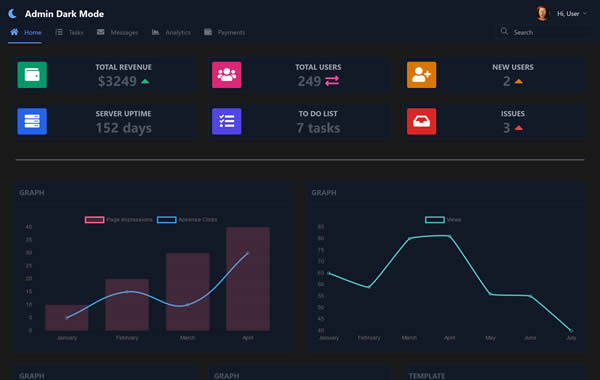Open the Home tab
This screenshot has height=380, width=600.
pos(26,33)
